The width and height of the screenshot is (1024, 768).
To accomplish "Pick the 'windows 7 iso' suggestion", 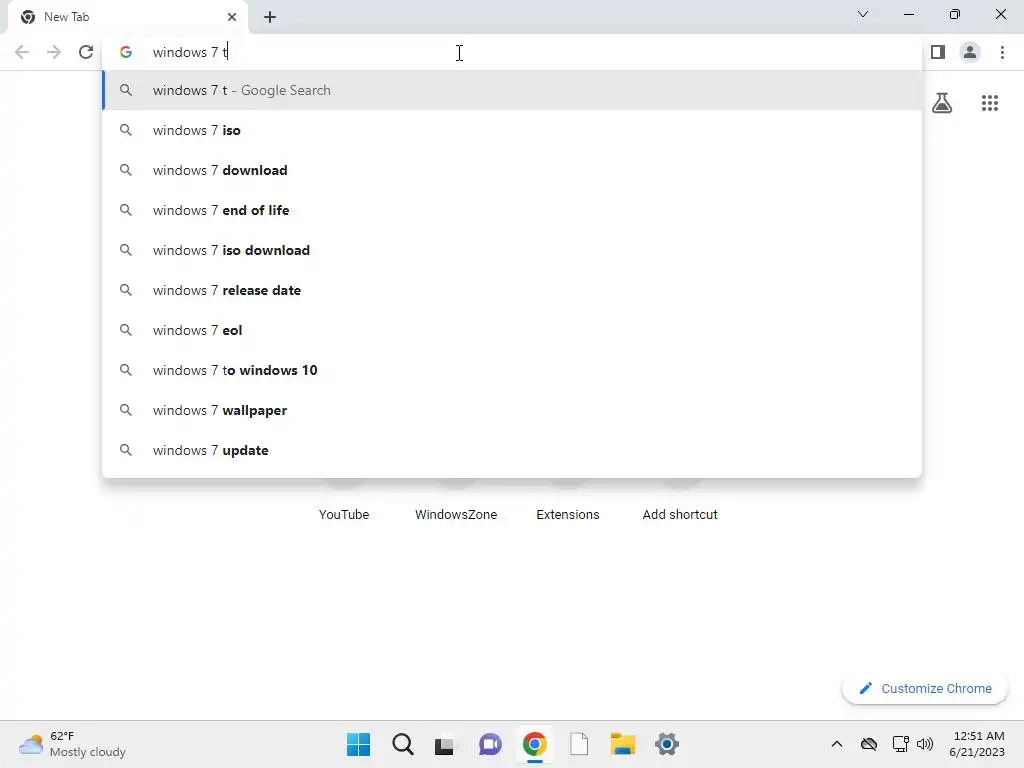I will point(512,130).
